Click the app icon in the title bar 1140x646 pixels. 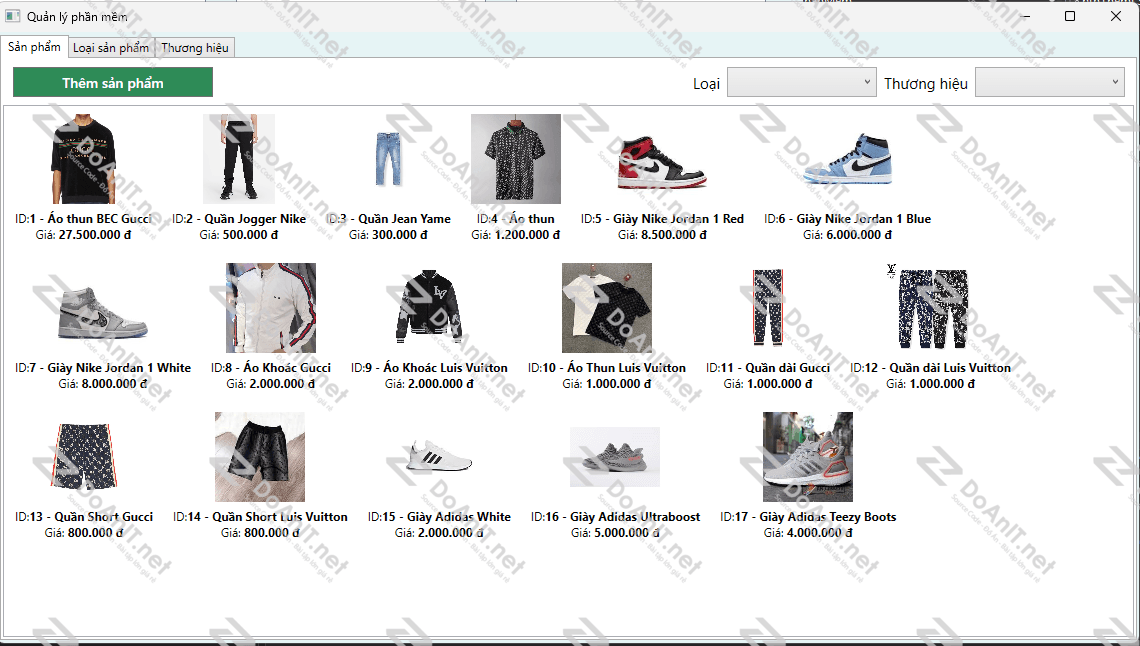(x=12, y=16)
